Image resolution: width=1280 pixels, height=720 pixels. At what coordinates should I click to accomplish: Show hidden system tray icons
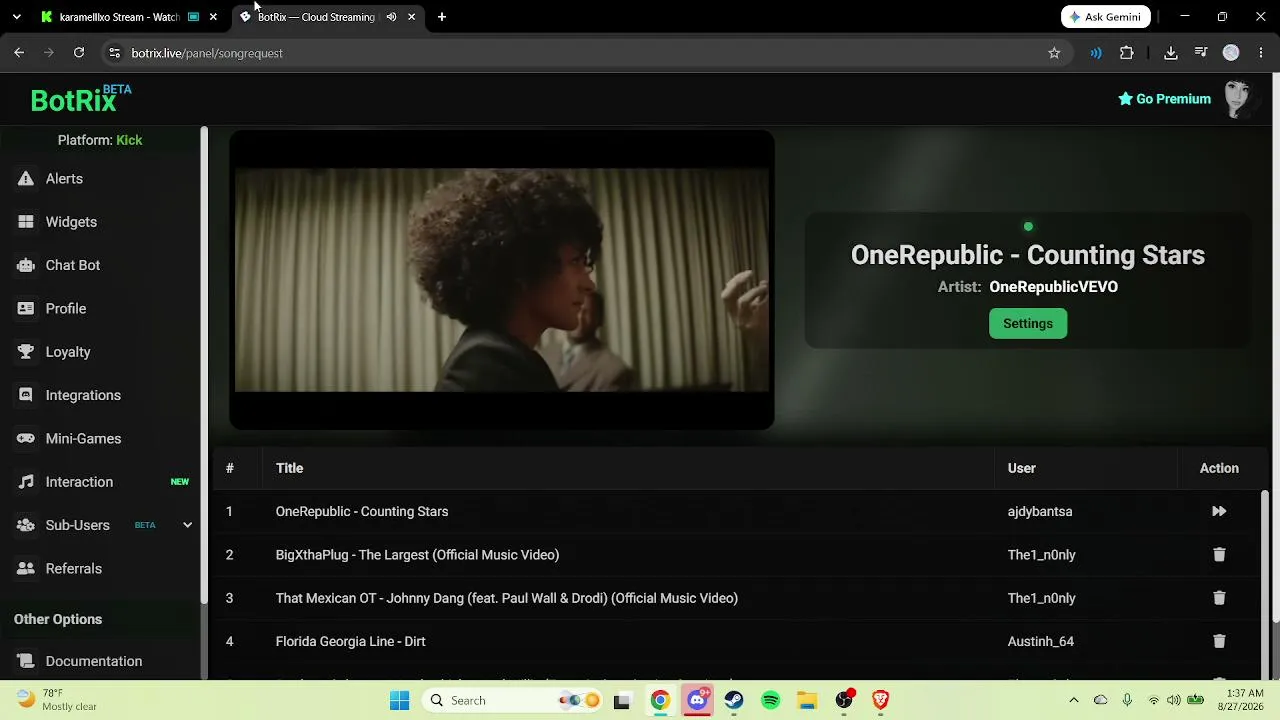[1074, 700]
